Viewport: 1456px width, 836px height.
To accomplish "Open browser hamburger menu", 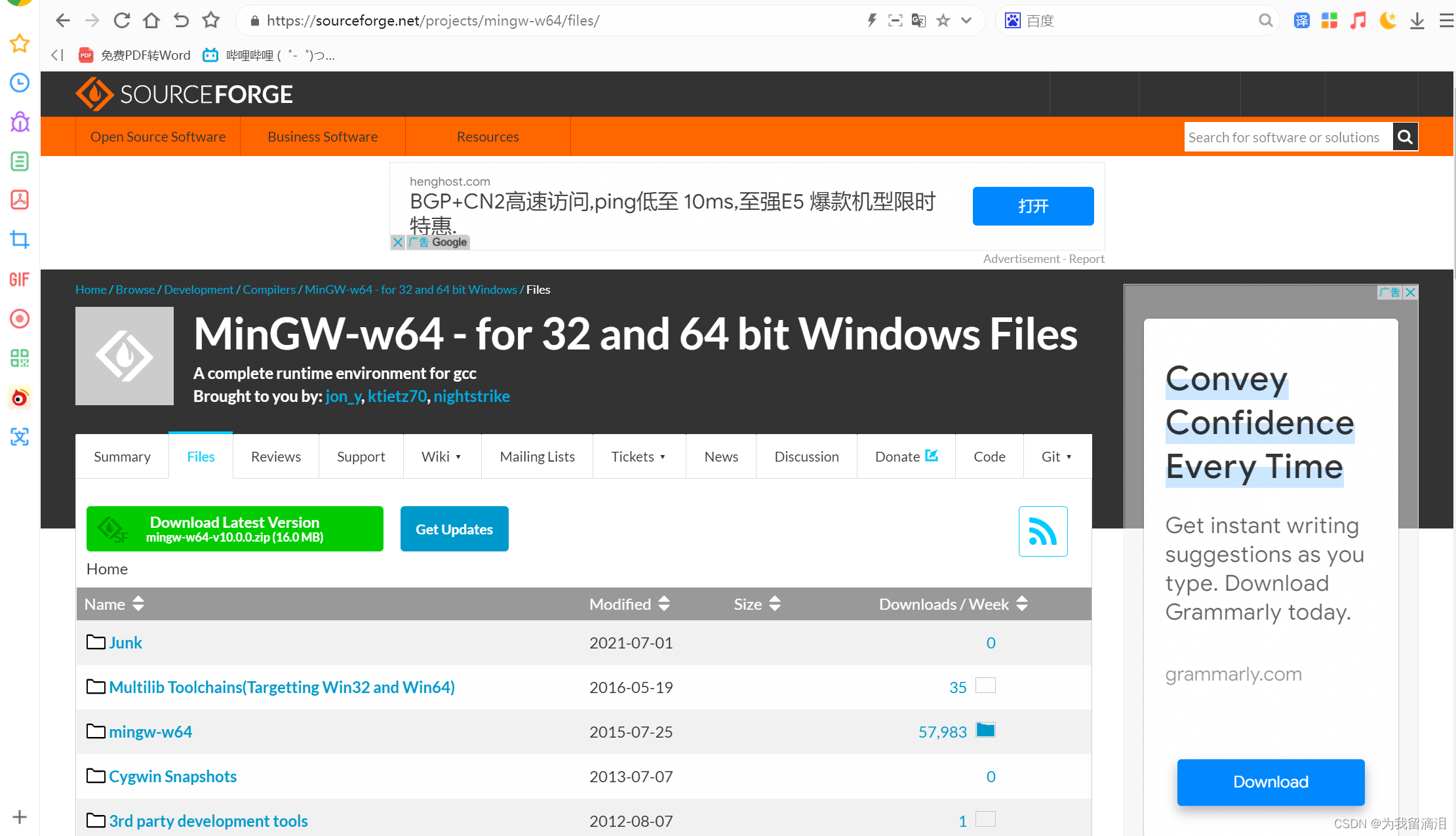I will click(x=1446, y=20).
